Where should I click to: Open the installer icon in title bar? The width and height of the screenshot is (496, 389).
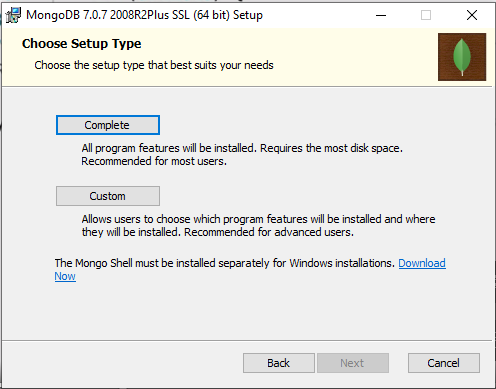pyautogui.click(x=13, y=15)
